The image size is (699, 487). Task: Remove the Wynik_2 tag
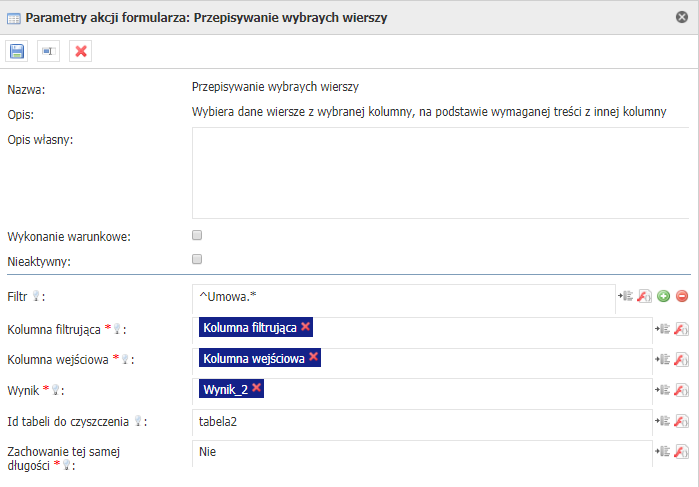click(x=256, y=388)
